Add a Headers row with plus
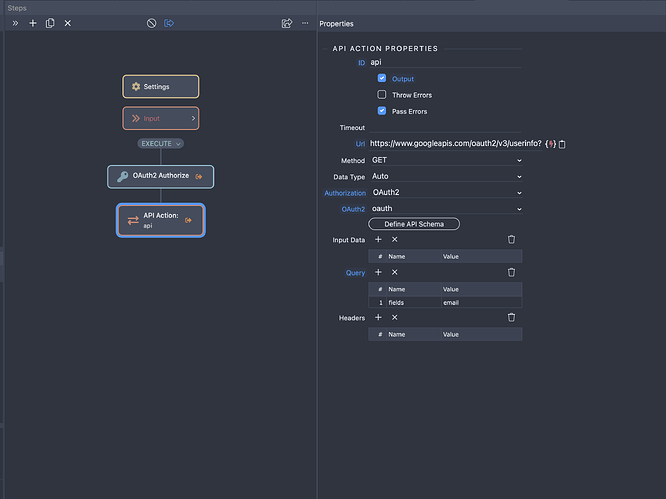 click(378, 318)
